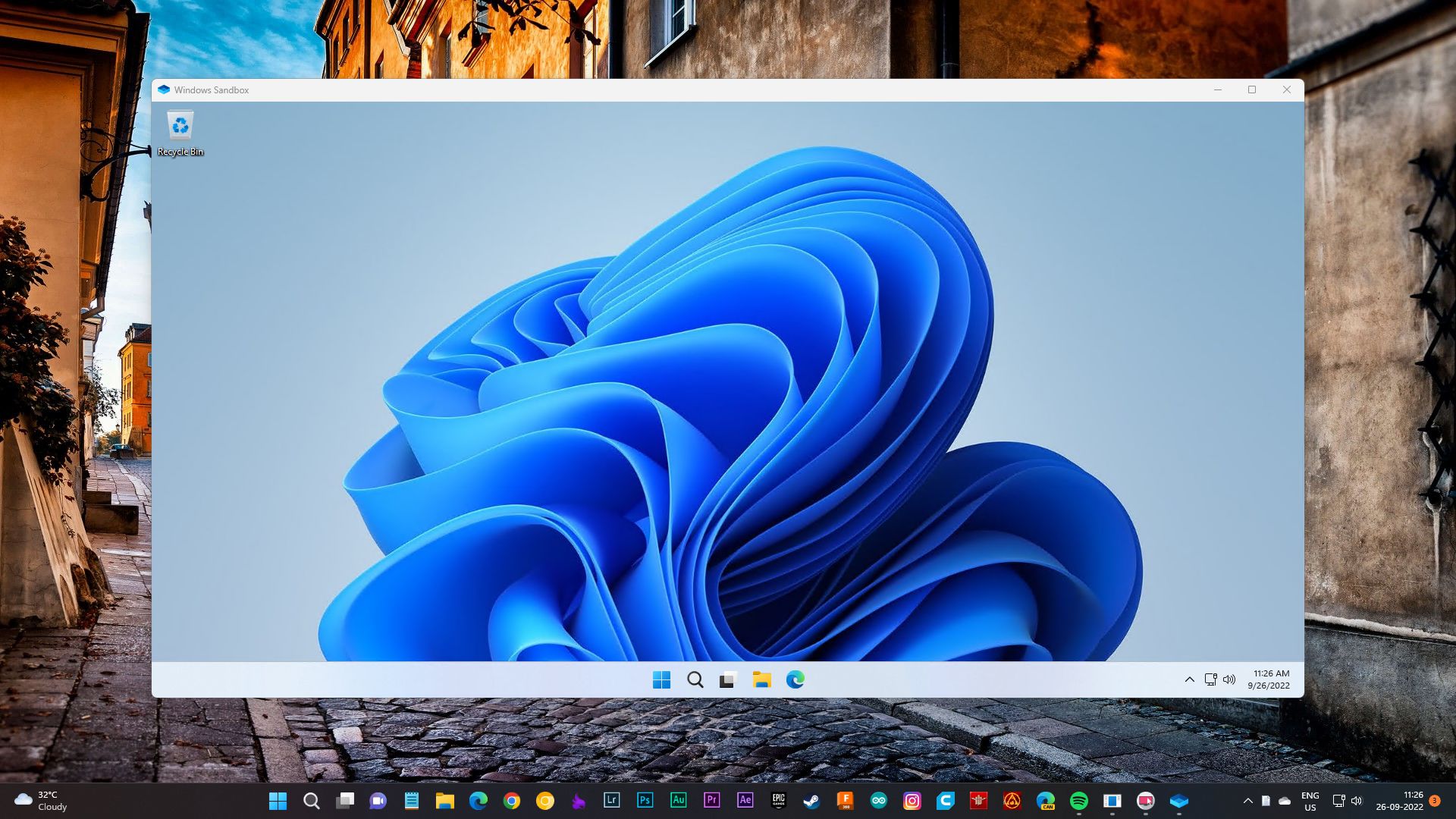This screenshot has height=819, width=1456.
Task: Expand hidden icons inside the sandbox taskbar
Action: pyautogui.click(x=1189, y=679)
